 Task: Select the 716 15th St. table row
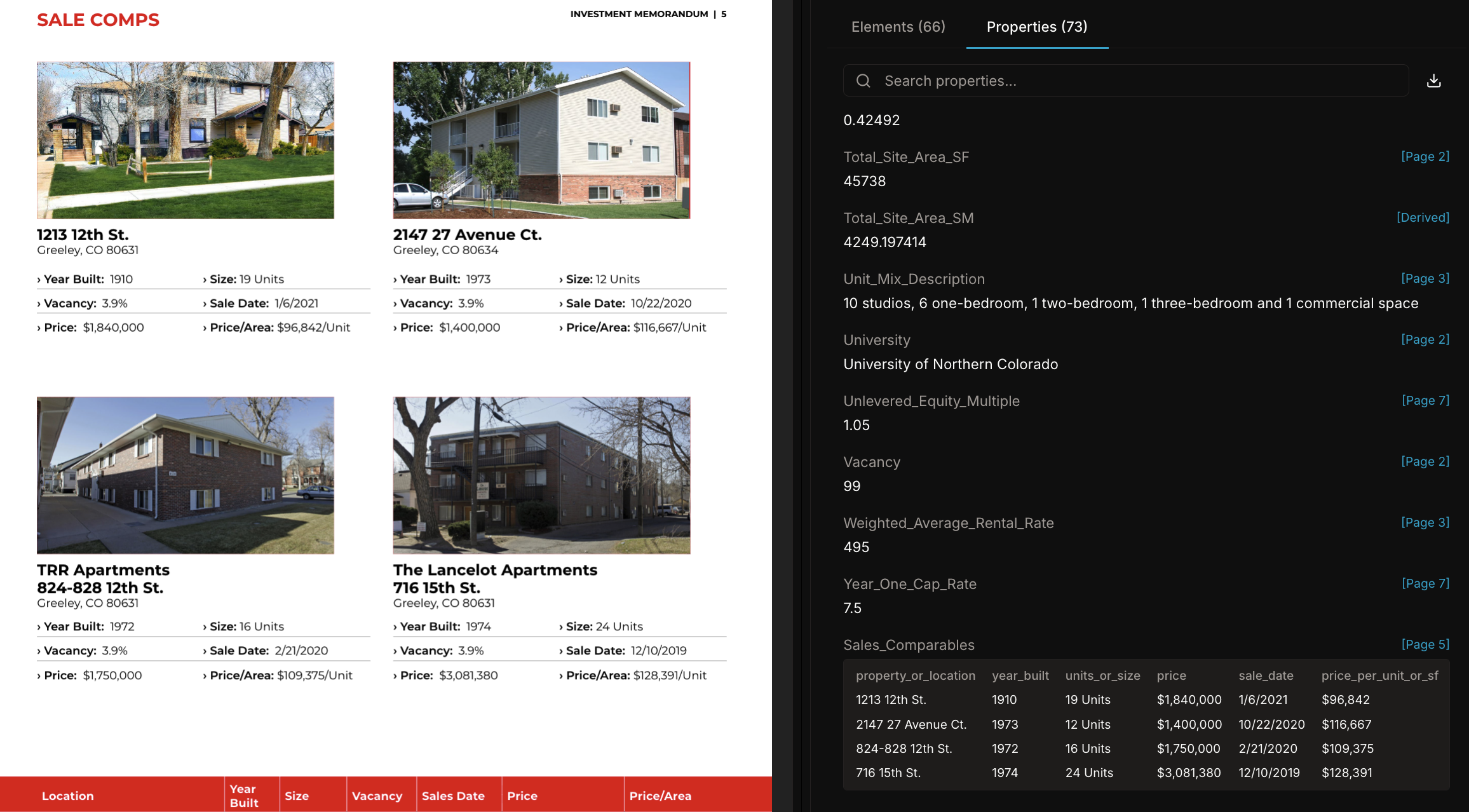coord(1145,773)
